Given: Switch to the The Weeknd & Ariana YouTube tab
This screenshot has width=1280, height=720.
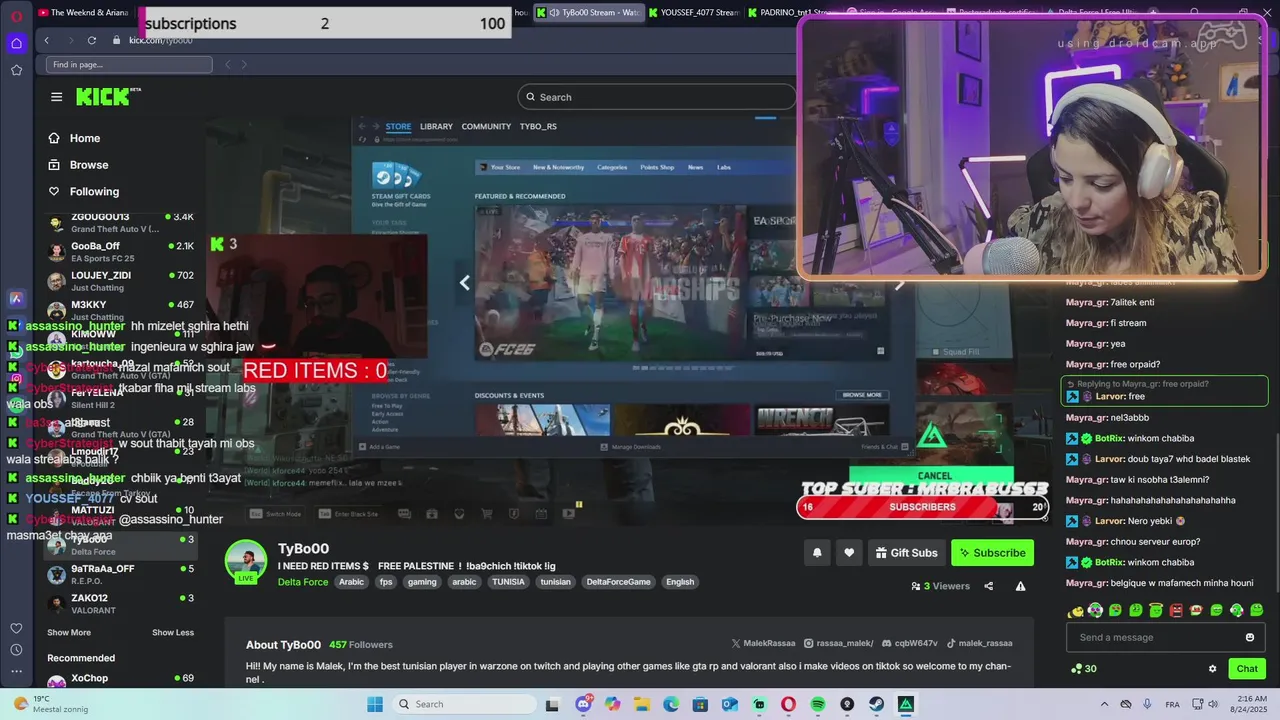Looking at the screenshot, I should click(x=86, y=13).
